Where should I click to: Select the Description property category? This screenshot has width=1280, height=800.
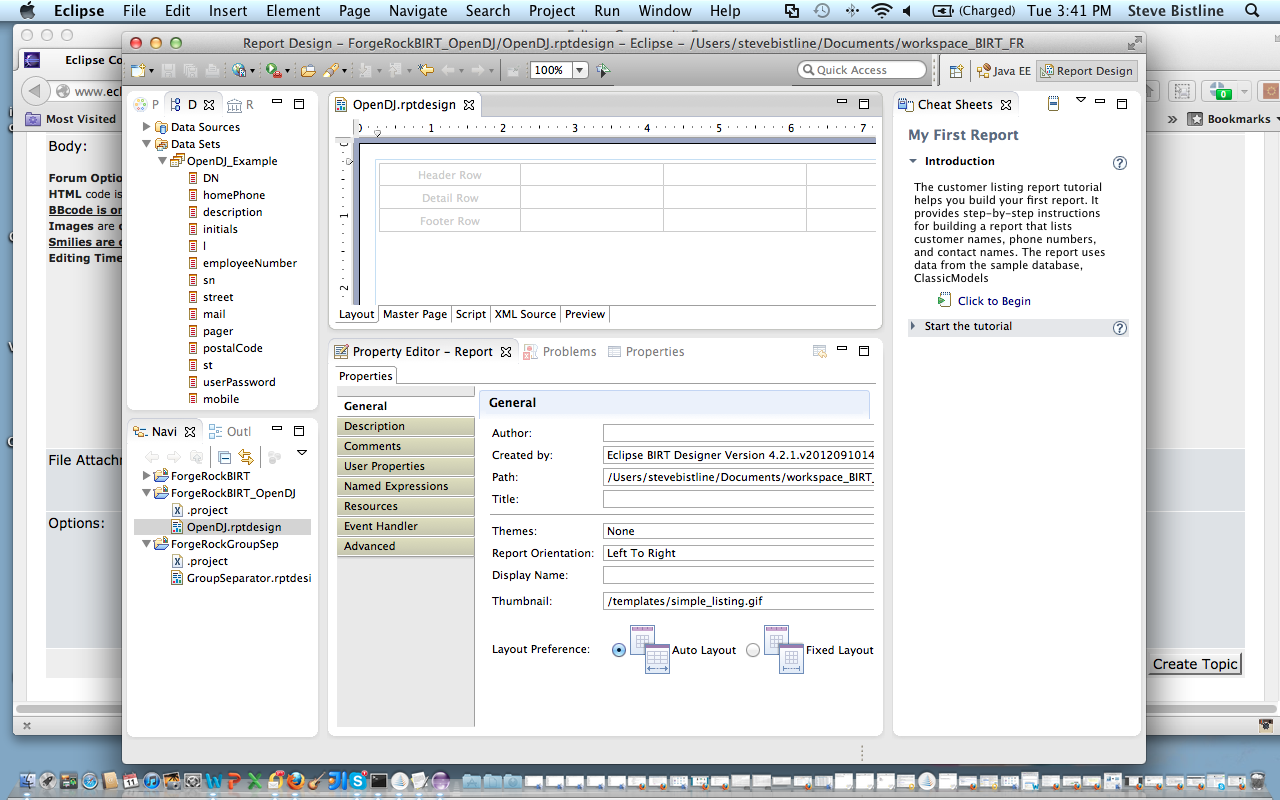[x=406, y=426]
